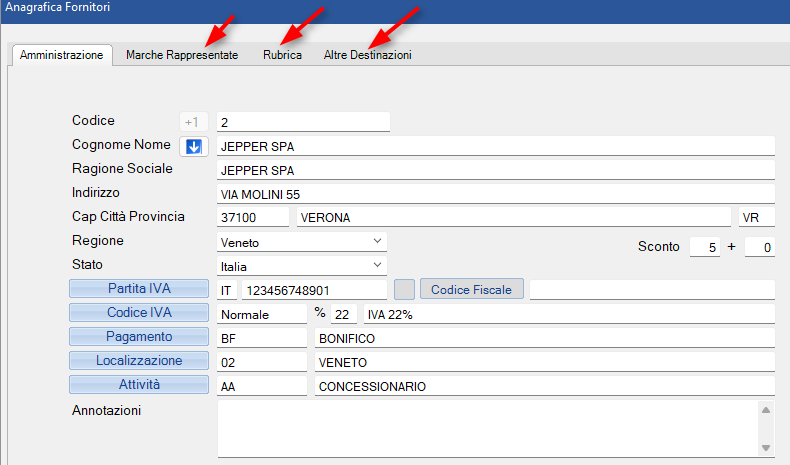The height and width of the screenshot is (465, 790).
Task: Click the Localizzazione button
Action: coord(140,361)
